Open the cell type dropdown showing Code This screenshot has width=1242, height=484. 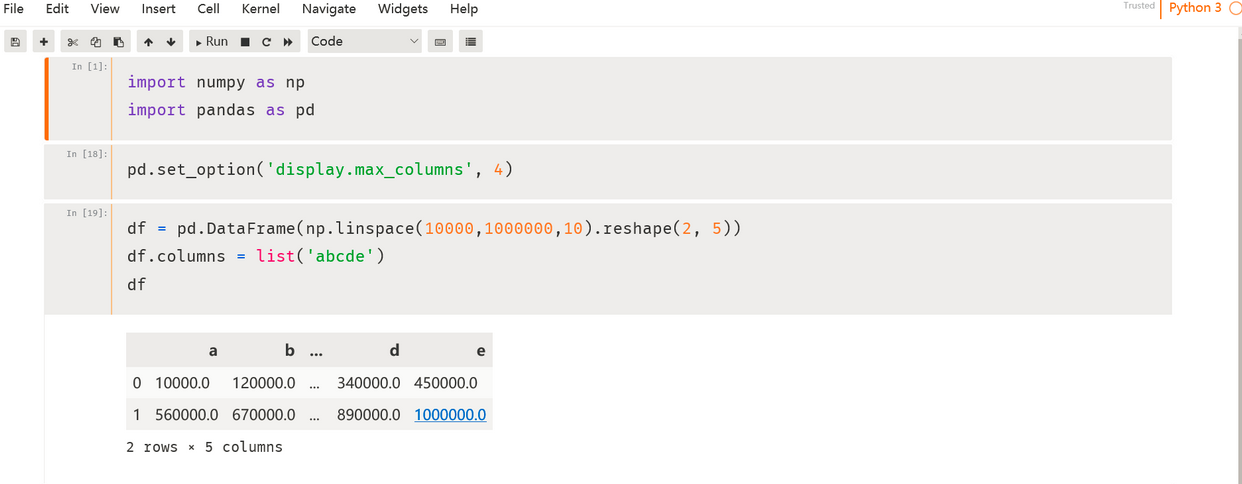[364, 42]
